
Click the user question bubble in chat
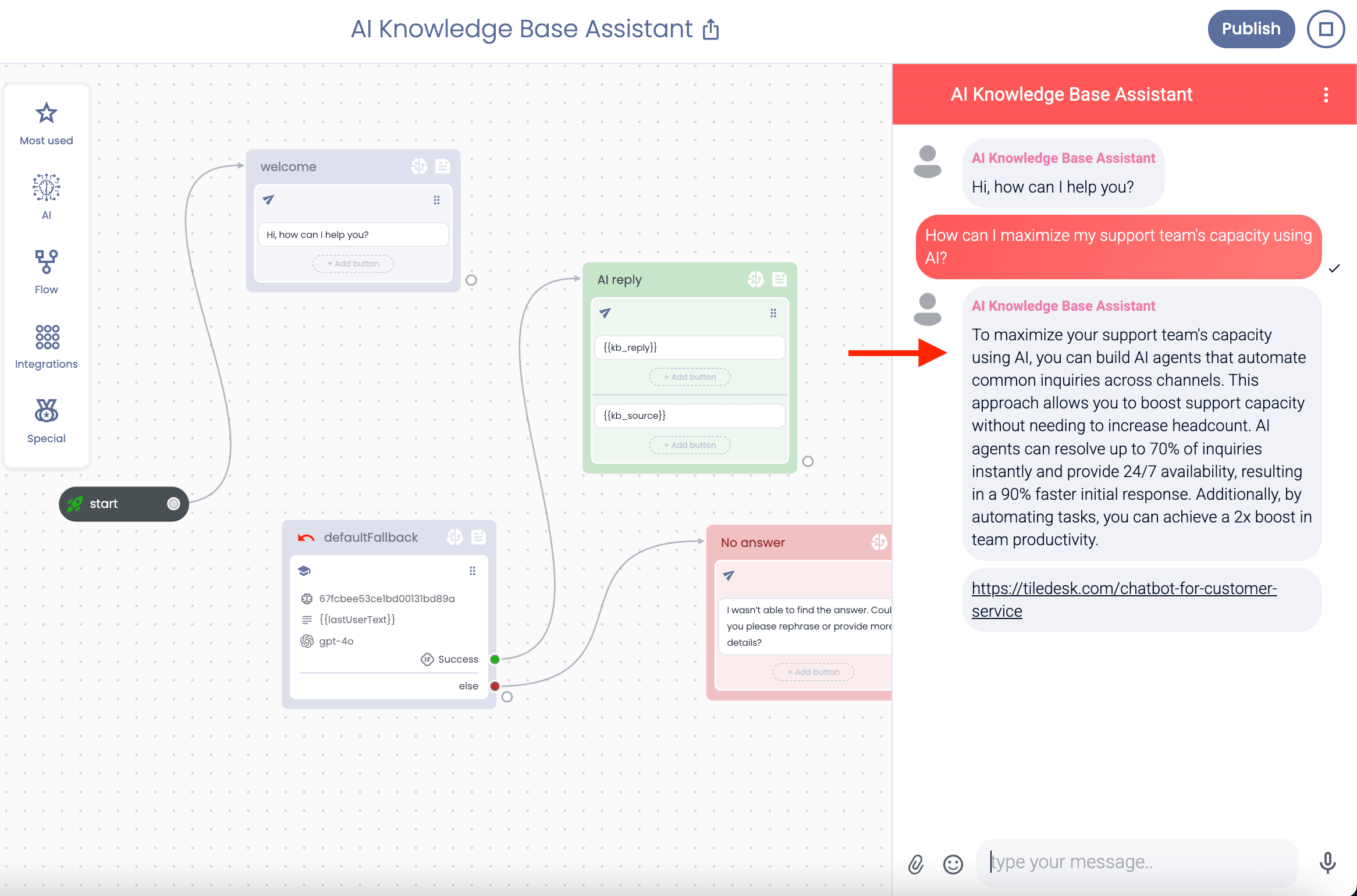1118,247
